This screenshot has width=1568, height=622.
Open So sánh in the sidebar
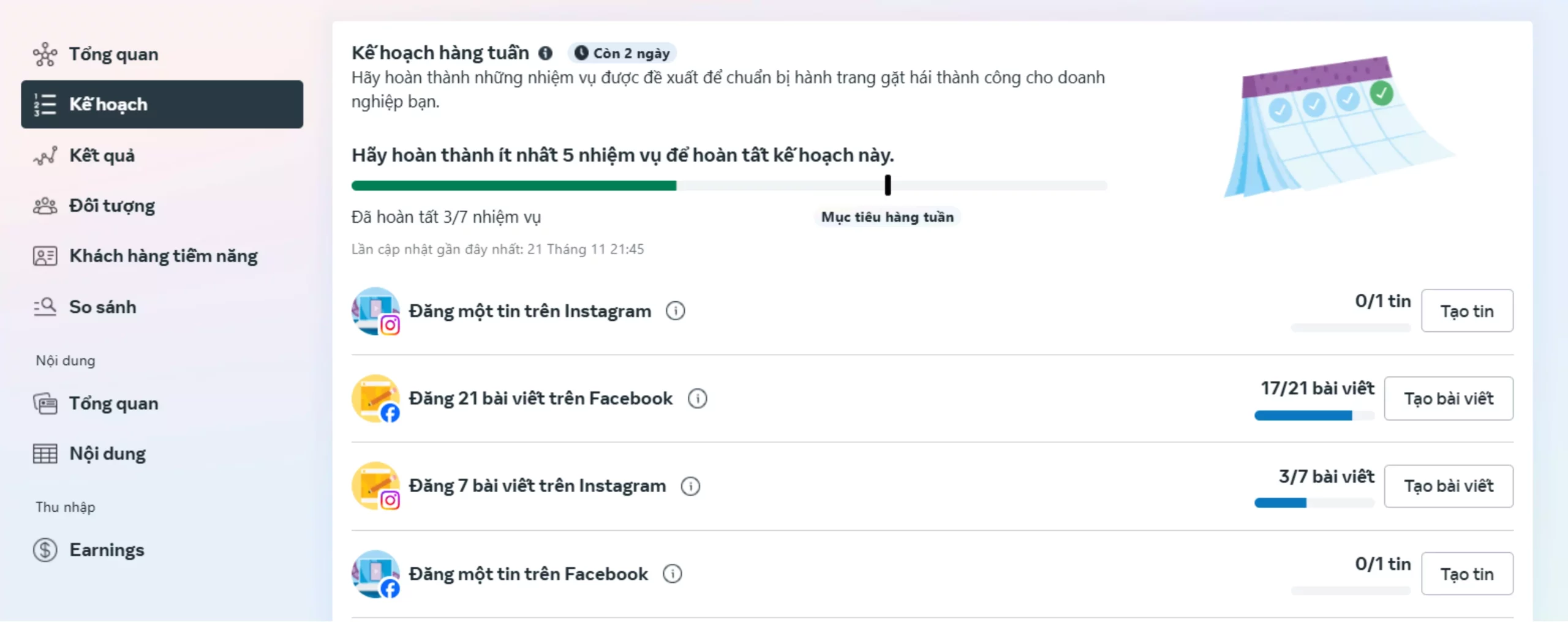click(102, 307)
